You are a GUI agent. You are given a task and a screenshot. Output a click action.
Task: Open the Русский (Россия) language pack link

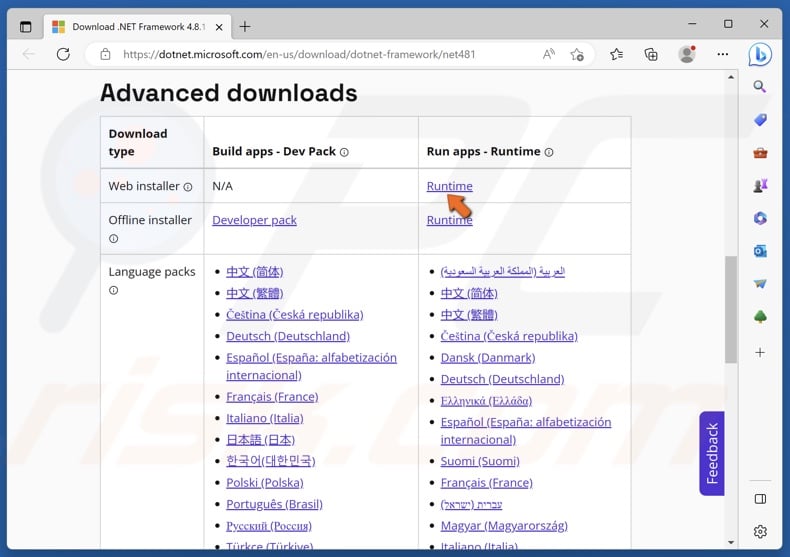click(269, 526)
